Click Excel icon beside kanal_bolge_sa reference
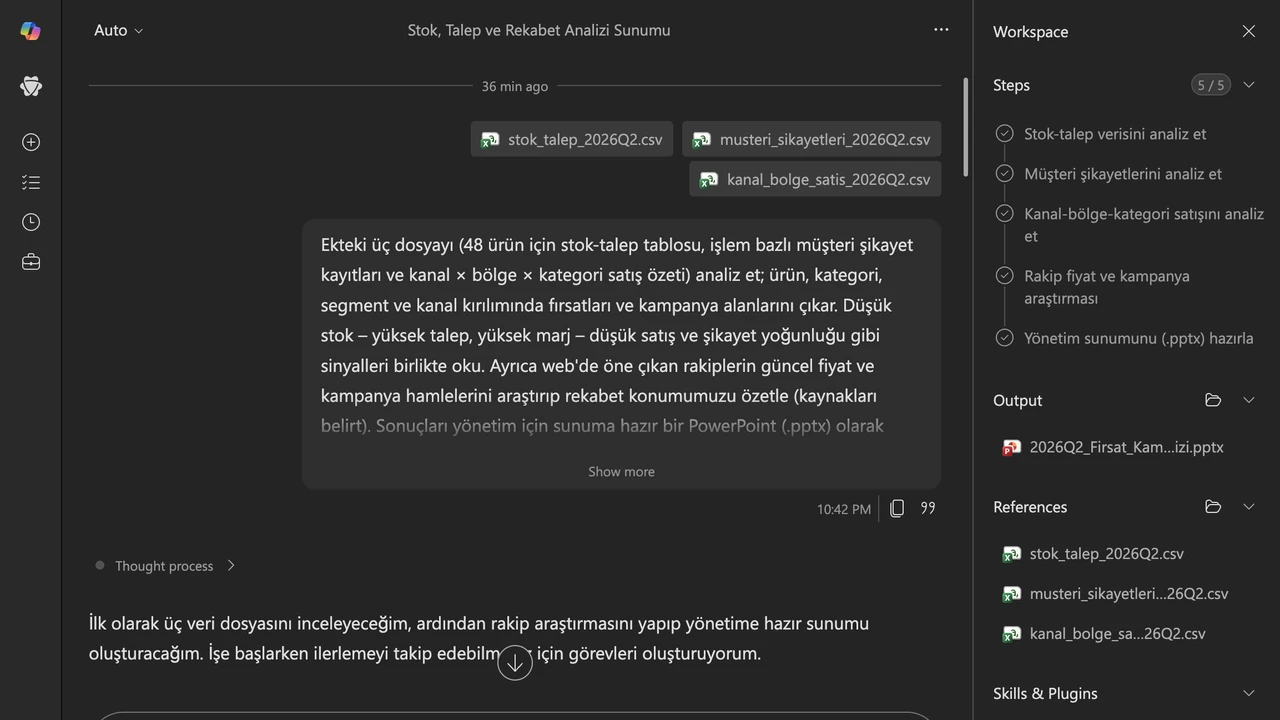Screen dimensions: 1280x720 [1011, 634]
